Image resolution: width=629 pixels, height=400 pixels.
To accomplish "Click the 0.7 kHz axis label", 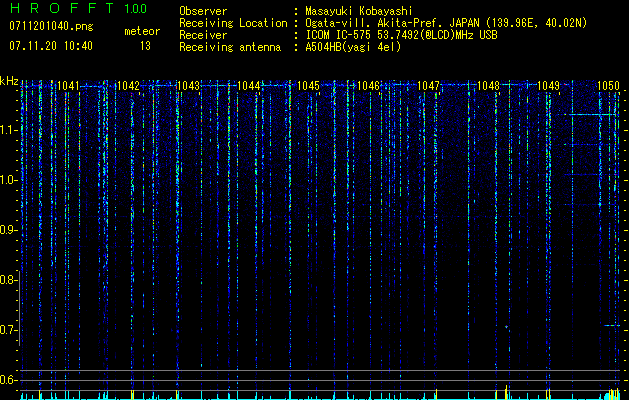I will pos(8,330).
